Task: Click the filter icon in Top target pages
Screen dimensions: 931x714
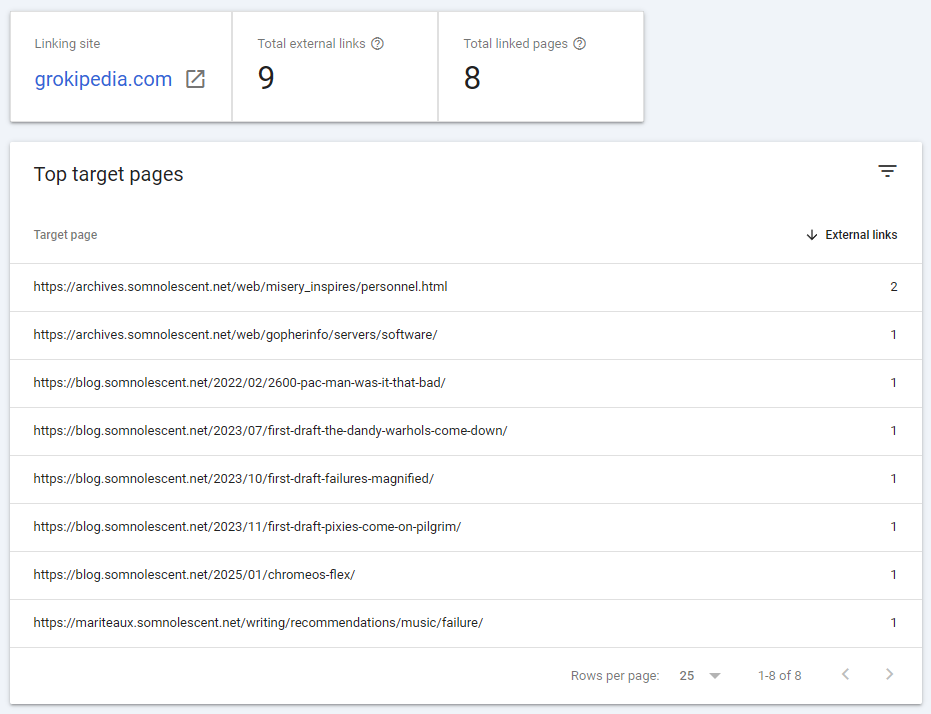Action: [x=887, y=172]
